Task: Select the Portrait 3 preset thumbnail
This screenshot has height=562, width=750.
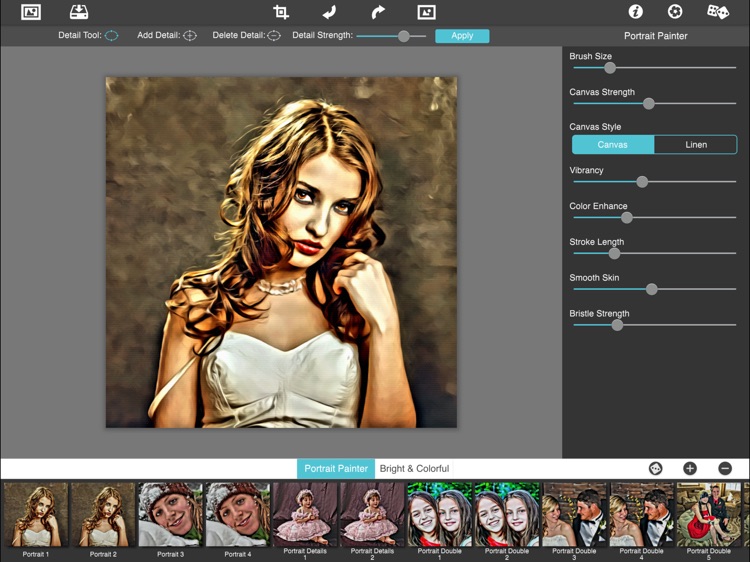Action: pos(171,515)
